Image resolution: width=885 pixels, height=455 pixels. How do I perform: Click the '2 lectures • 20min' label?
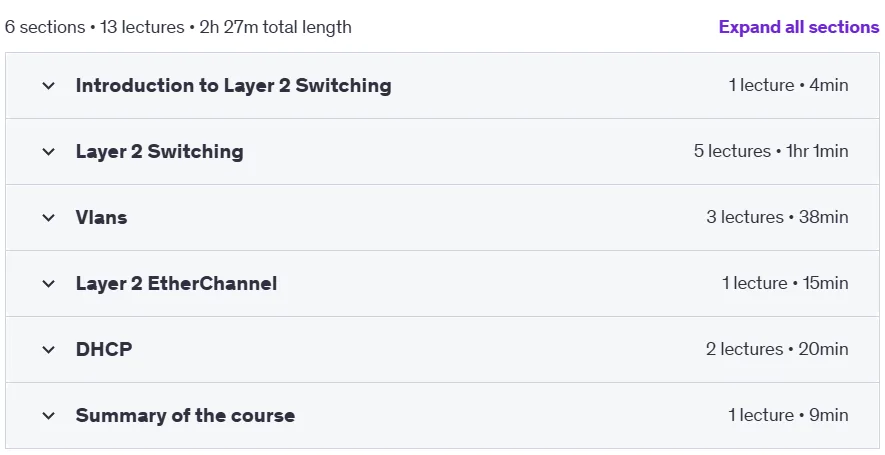click(x=777, y=349)
